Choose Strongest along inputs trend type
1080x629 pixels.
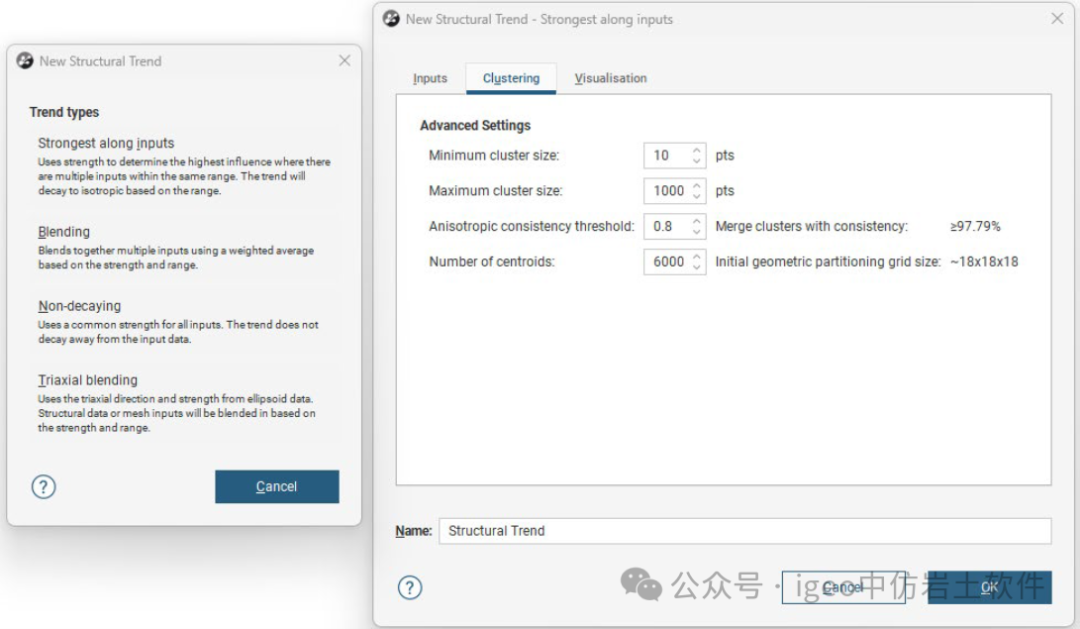[106, 143]
